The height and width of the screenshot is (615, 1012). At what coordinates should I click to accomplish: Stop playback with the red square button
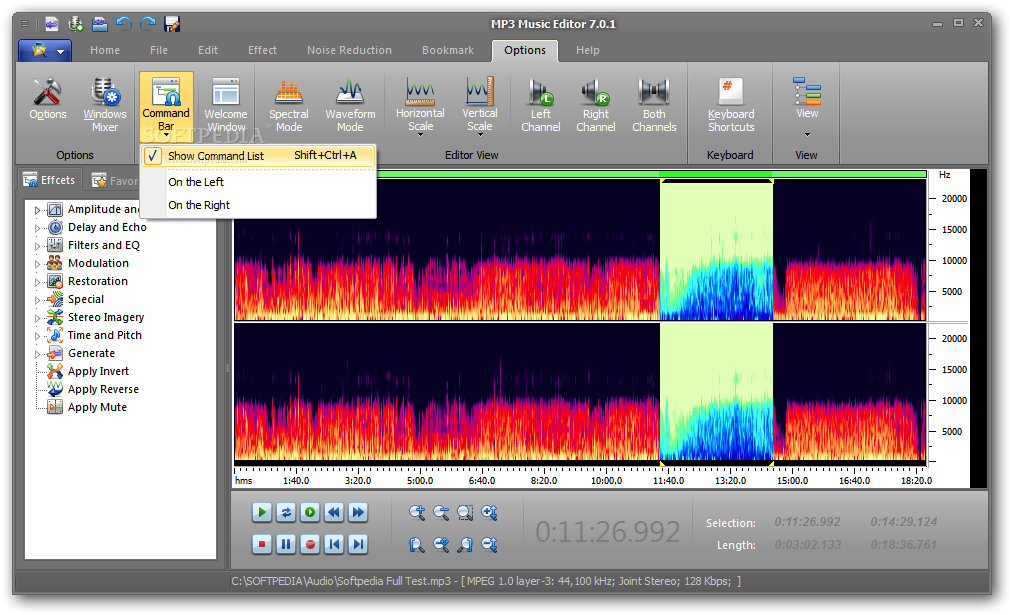(x=262, y=545)
